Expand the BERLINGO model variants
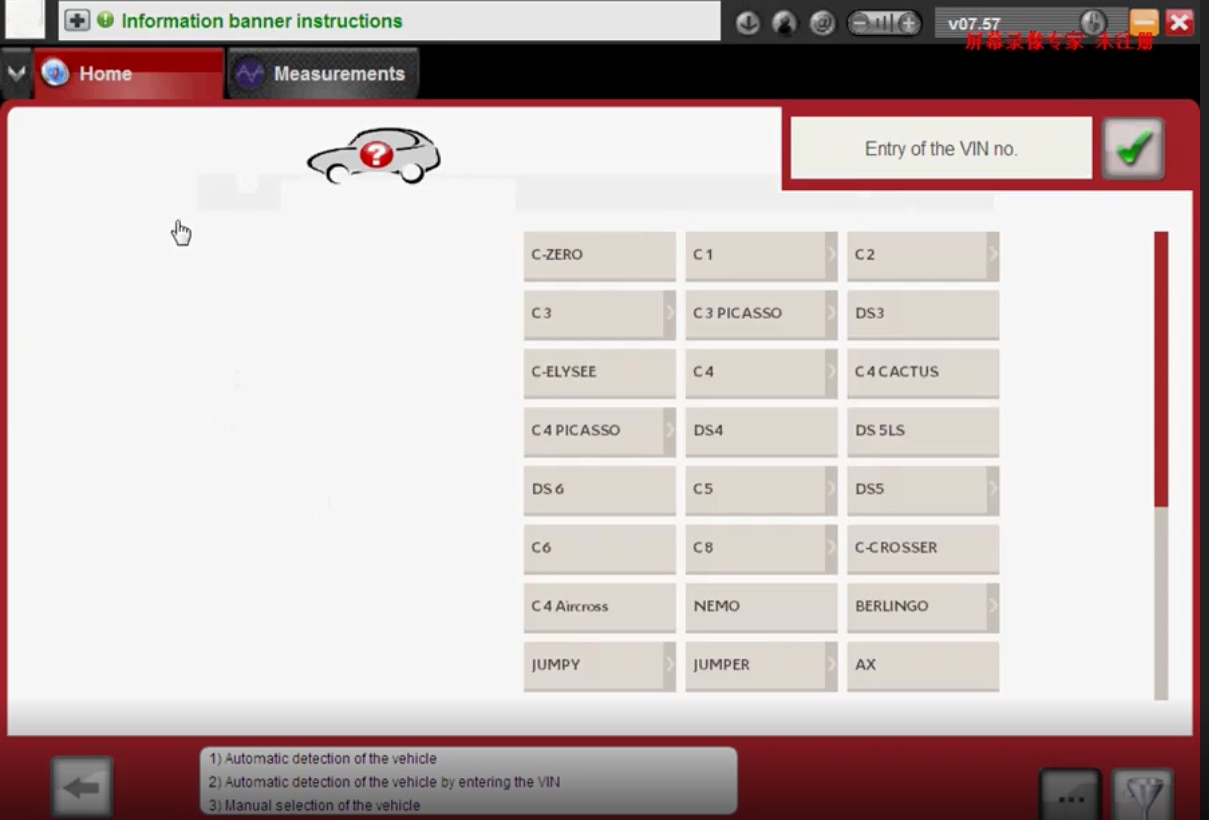This screenshot has width=1209, height=820. (993, 607)
